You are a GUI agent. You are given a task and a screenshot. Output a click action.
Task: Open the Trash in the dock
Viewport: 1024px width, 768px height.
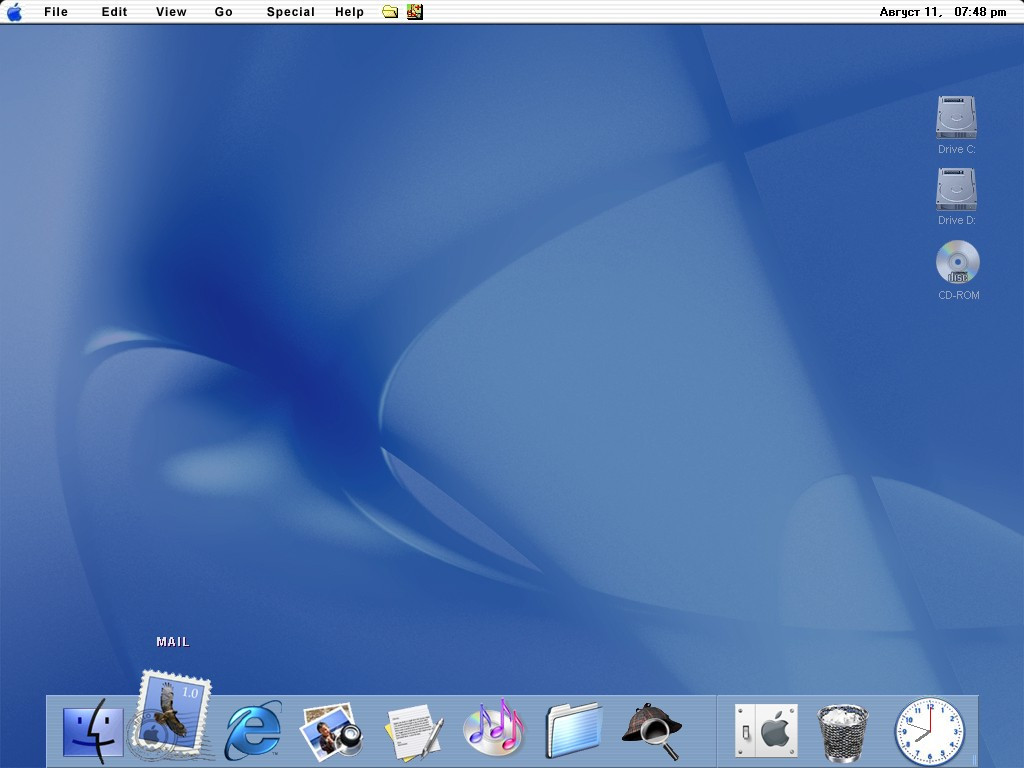click(x=843, y=732)
